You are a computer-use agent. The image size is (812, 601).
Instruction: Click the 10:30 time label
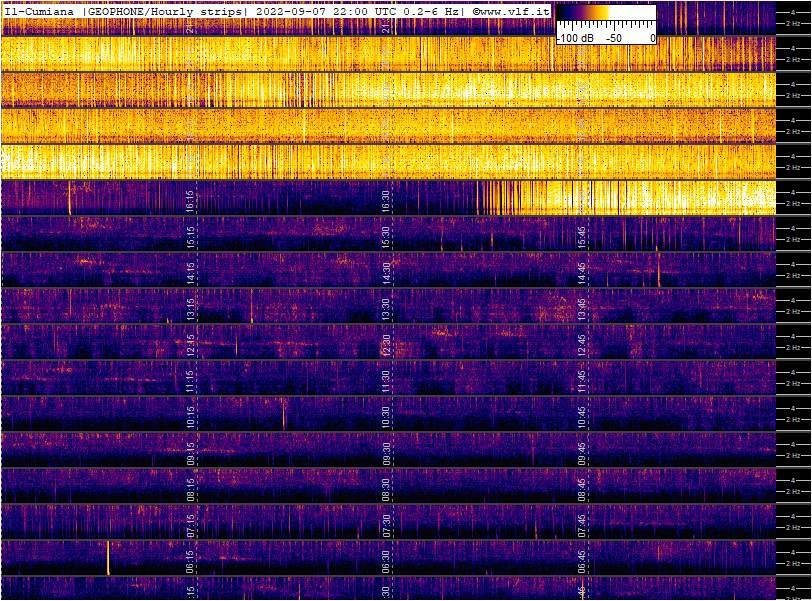pos(386,417)
